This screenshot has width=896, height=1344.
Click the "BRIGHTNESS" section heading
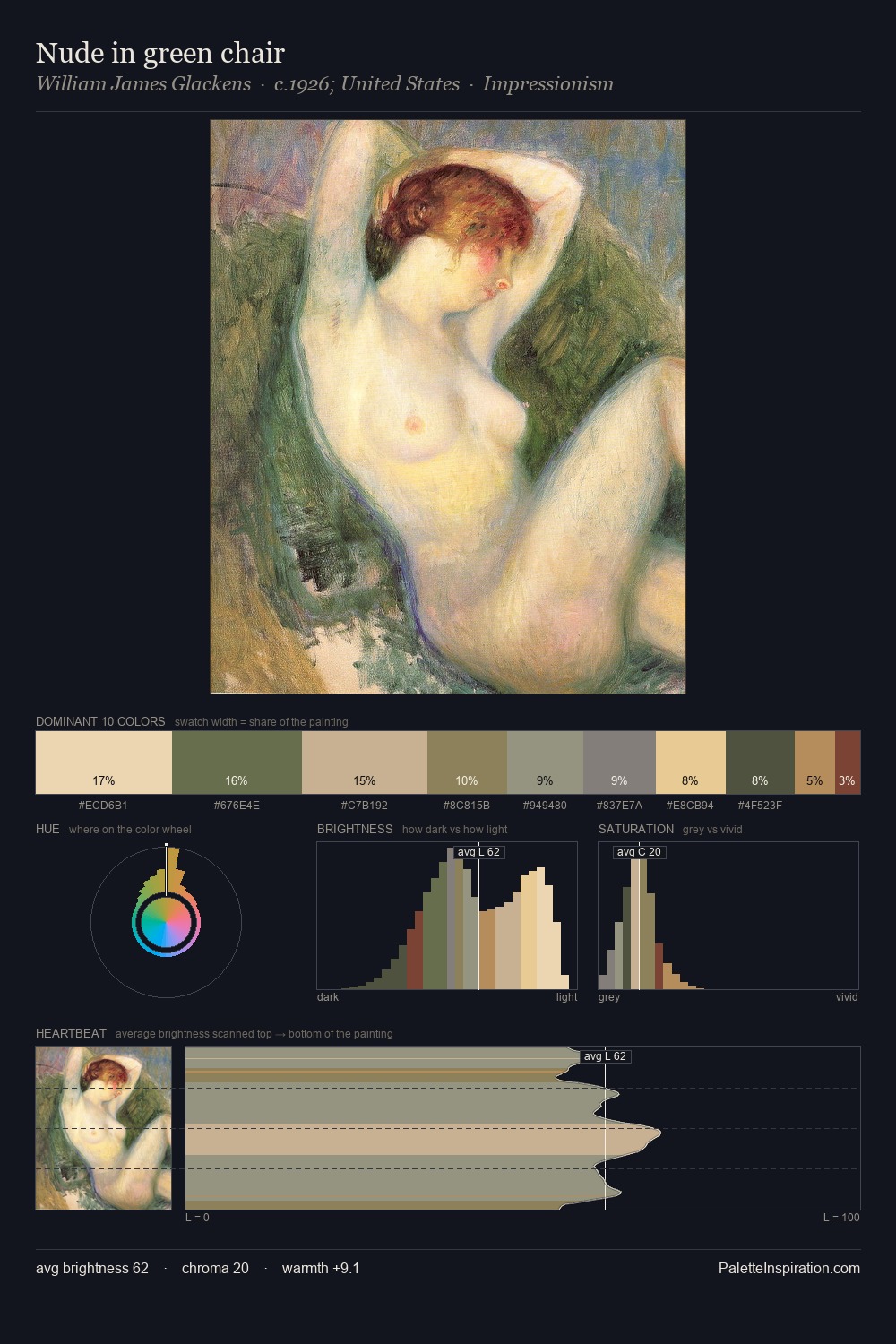355,829
